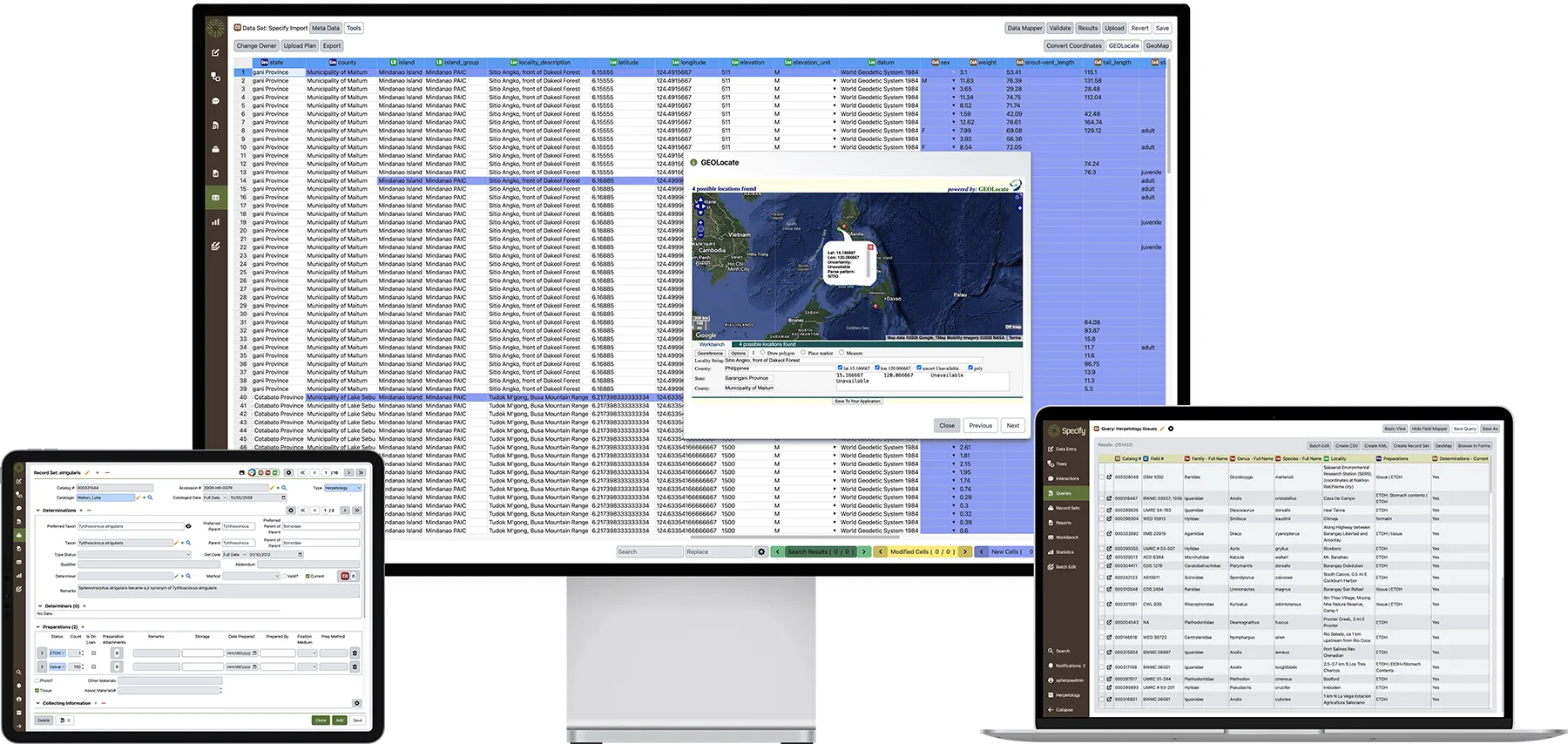
Task: Click Create CSV button
Action: (x=1347, y=445)
